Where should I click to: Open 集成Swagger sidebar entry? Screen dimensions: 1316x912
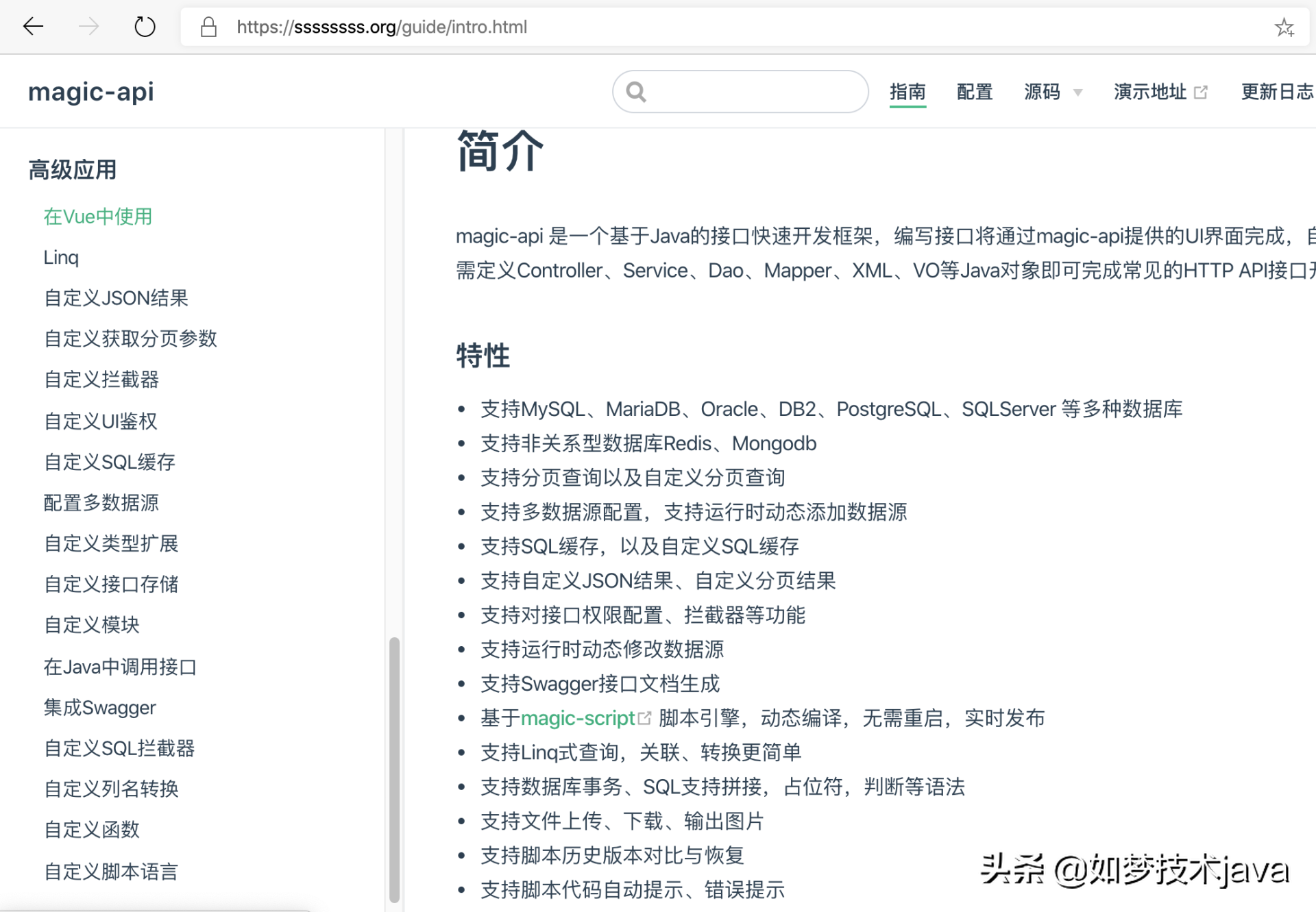tap(100, 707)
